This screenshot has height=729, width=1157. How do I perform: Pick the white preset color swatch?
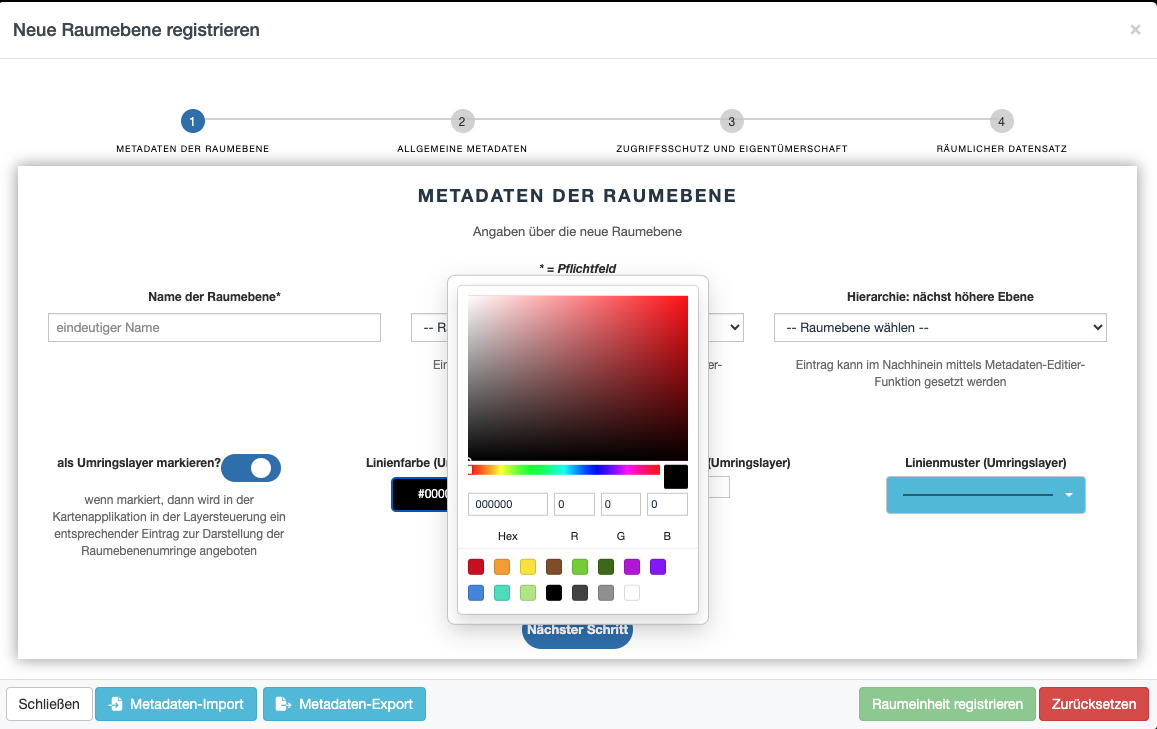[632, 593]
